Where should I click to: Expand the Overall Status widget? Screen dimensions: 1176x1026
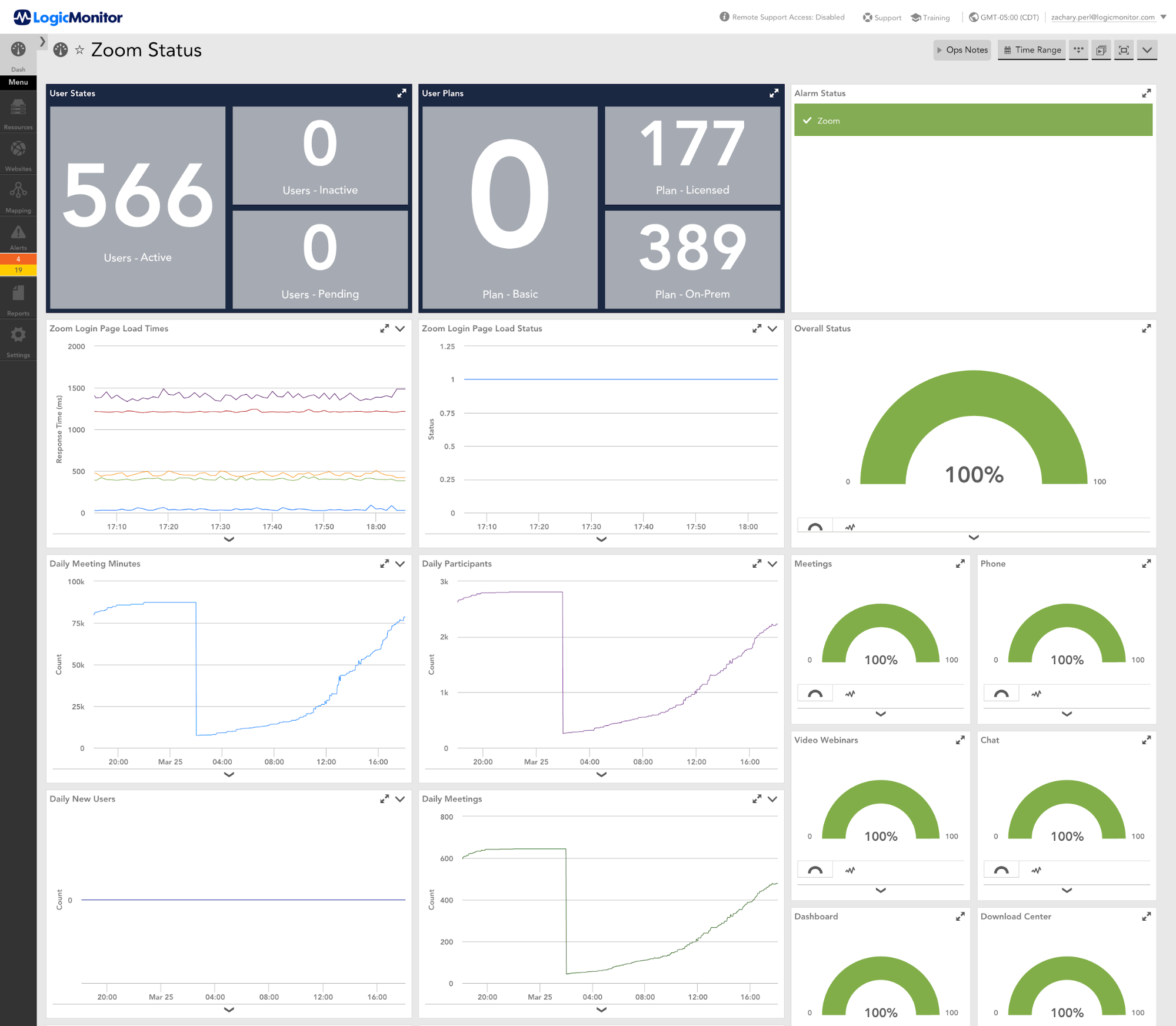tap(1147, 328)
